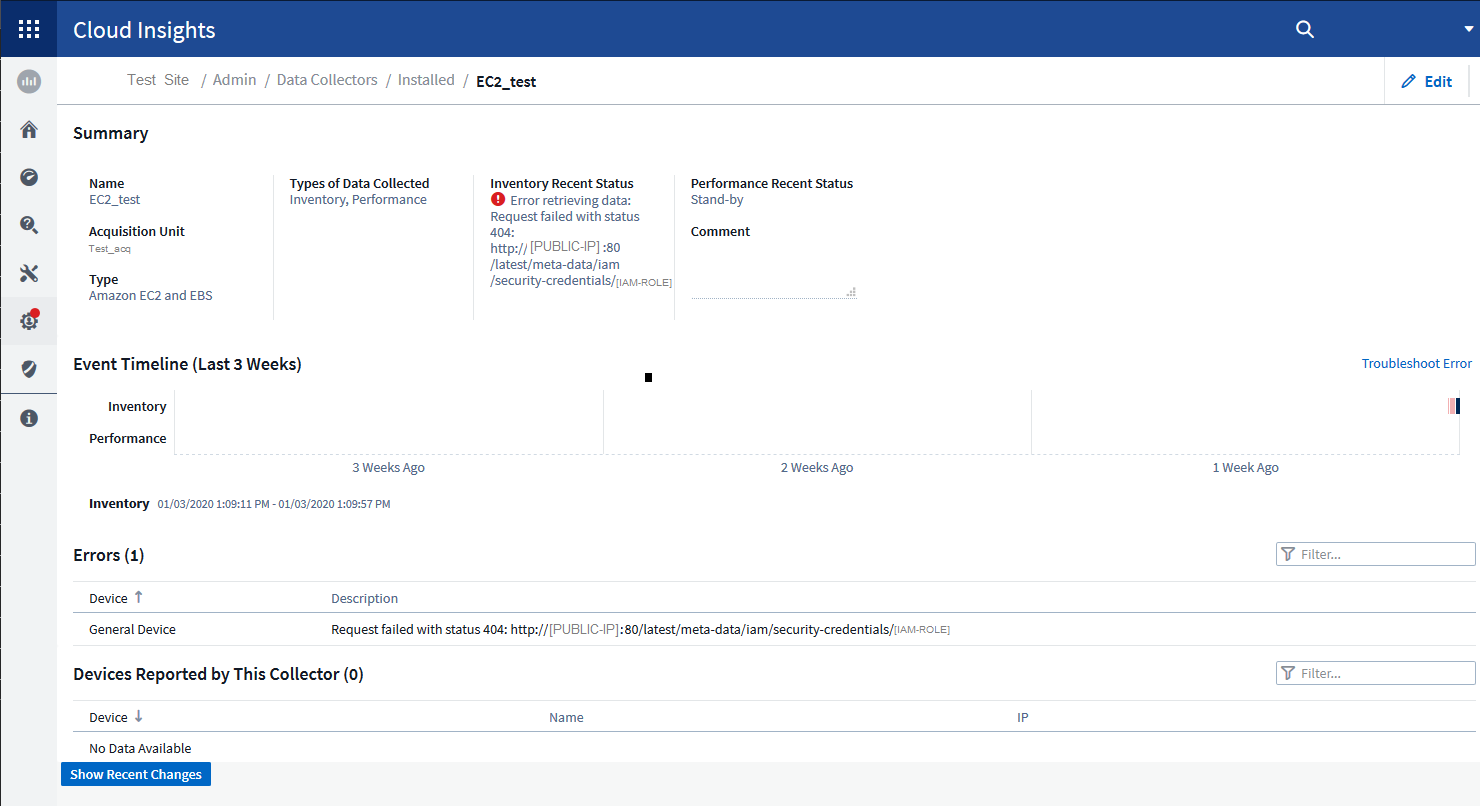Select the Manage tools wrench icon
The image size is (1480, 807).
tap(29, 273)
